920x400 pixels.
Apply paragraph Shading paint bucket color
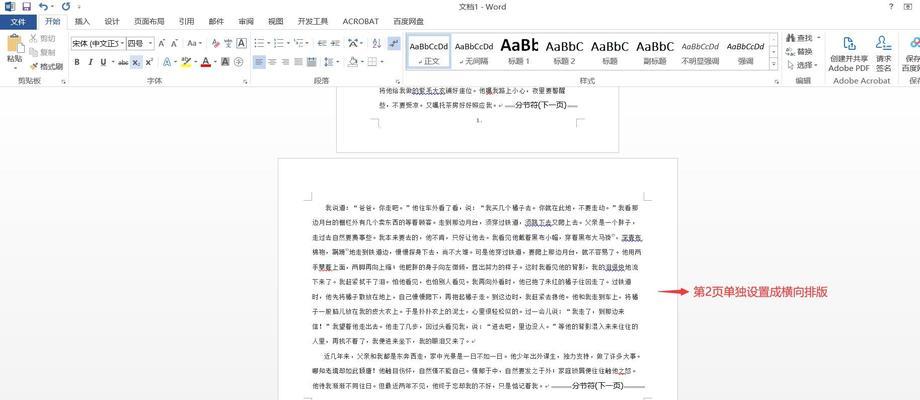pyautogui.click(x=353, y=62)
